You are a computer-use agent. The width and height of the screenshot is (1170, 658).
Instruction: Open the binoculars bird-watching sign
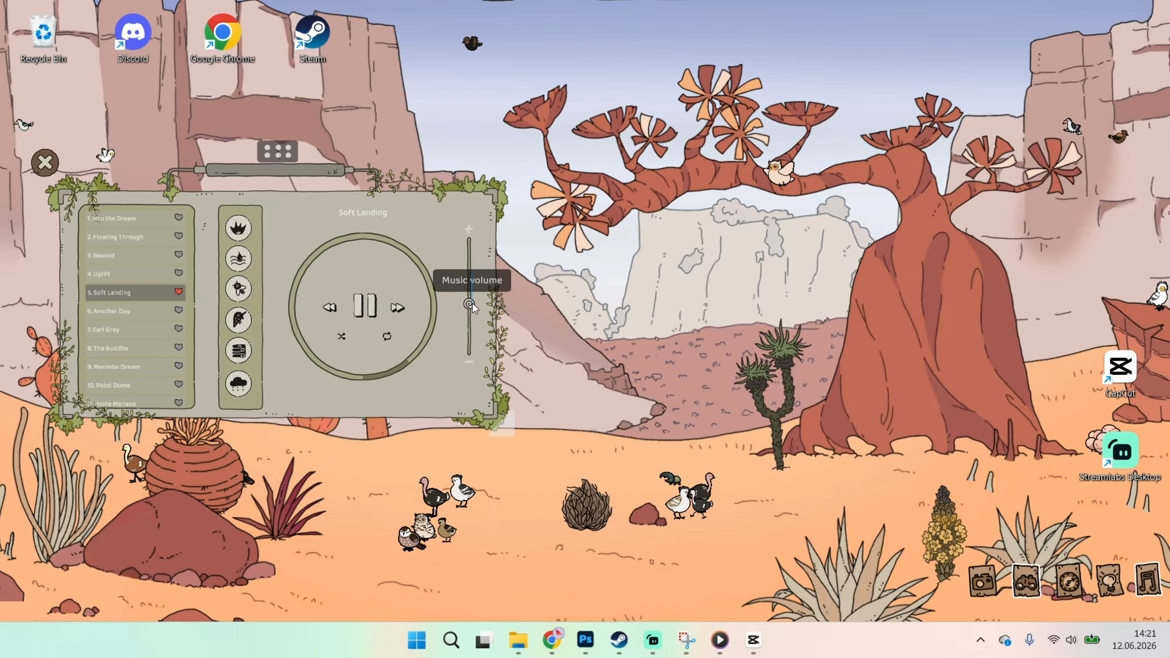(1025, 580)
